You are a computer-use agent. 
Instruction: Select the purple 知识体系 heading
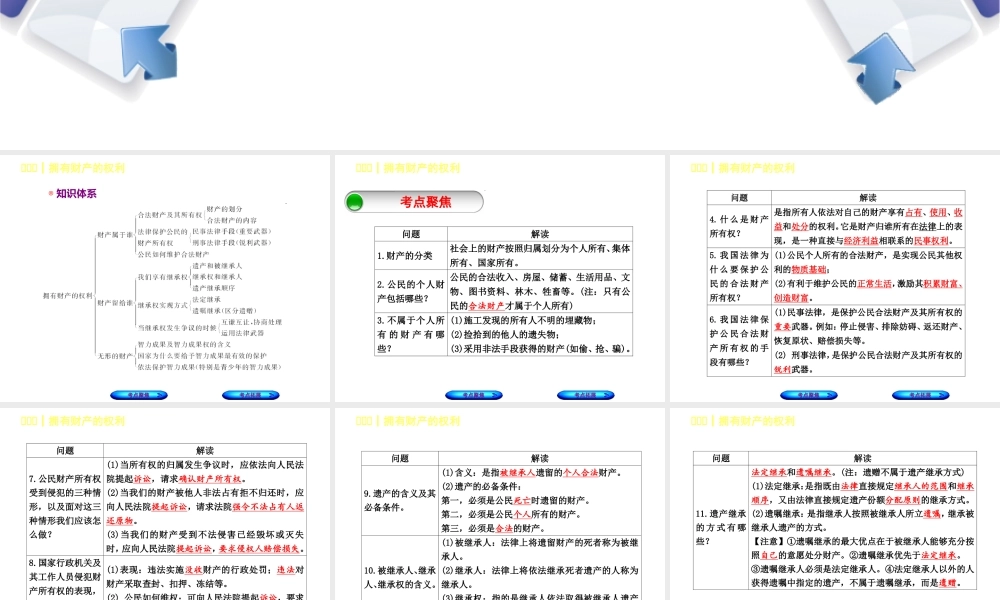(76, 193)
